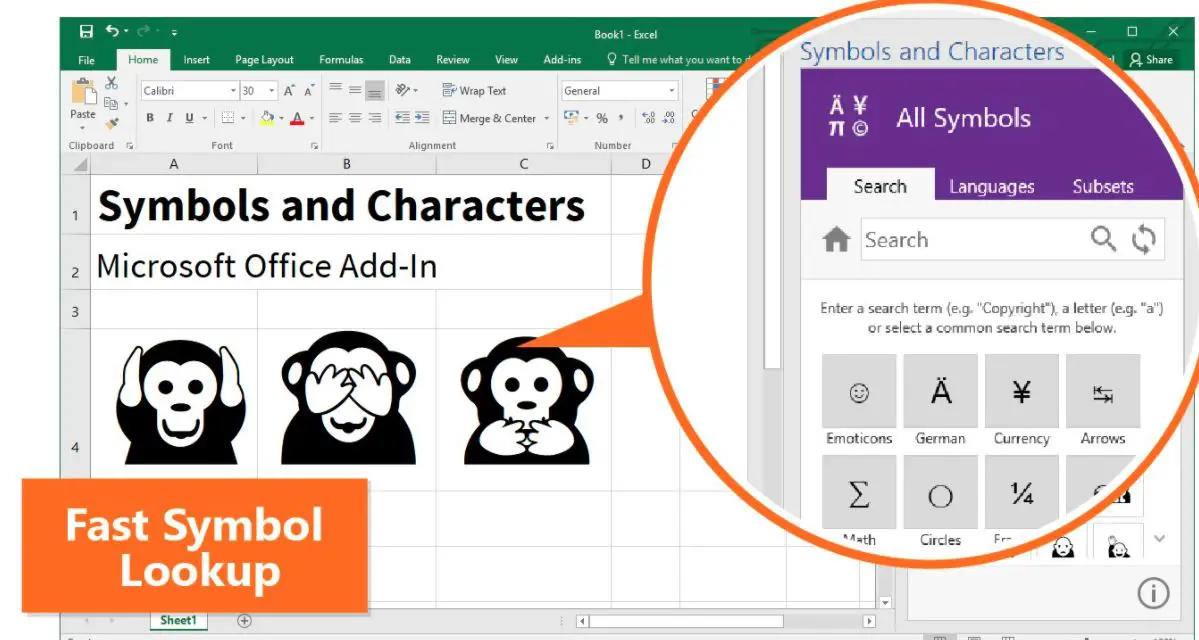The width and height of the screenshot is (1199, 640).
Task: Switch to the Page Layout tab
Action: 265,60
